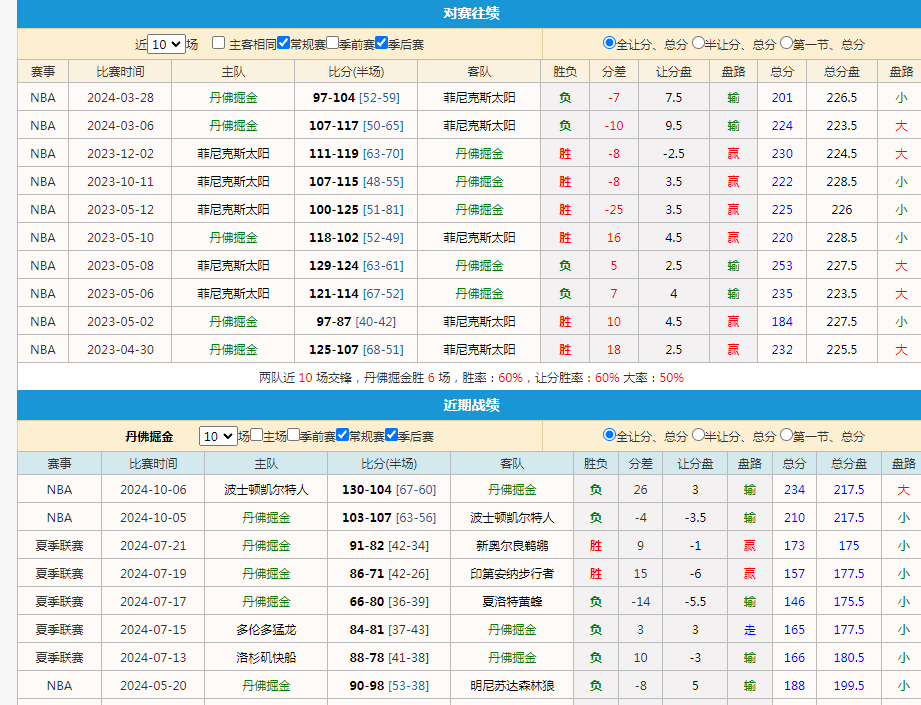Uncheck the 常规赛 checkbox in head-to-head filter
This screenshot has width=921, height=705.
coord(283,43)
